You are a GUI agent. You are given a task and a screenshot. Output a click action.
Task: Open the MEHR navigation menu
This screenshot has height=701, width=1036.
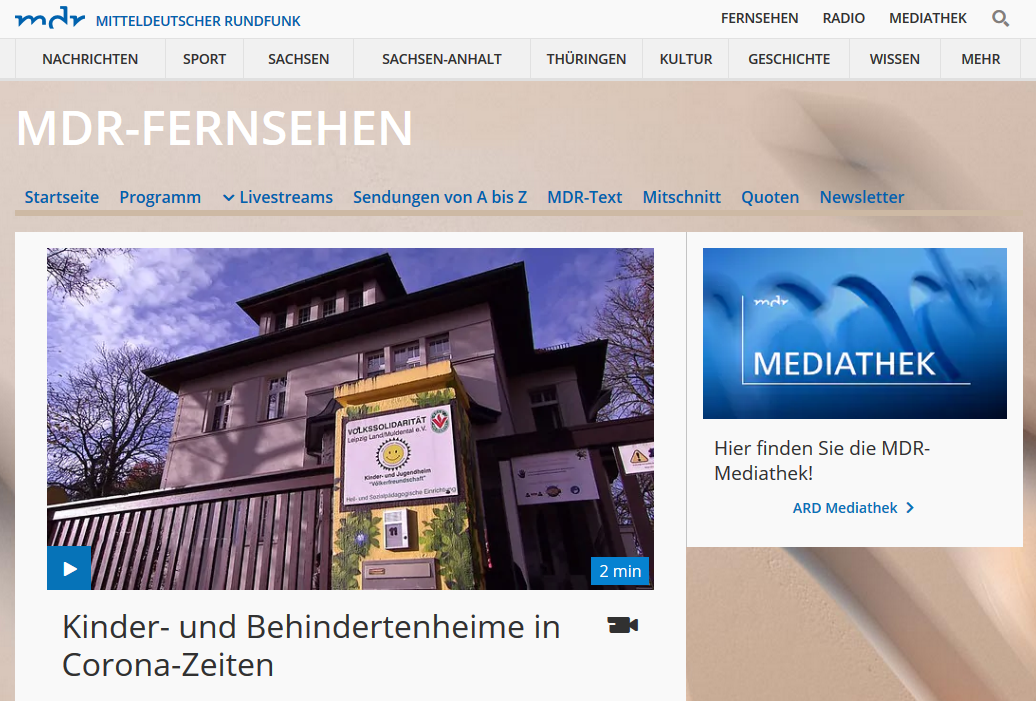pos(980,59)
